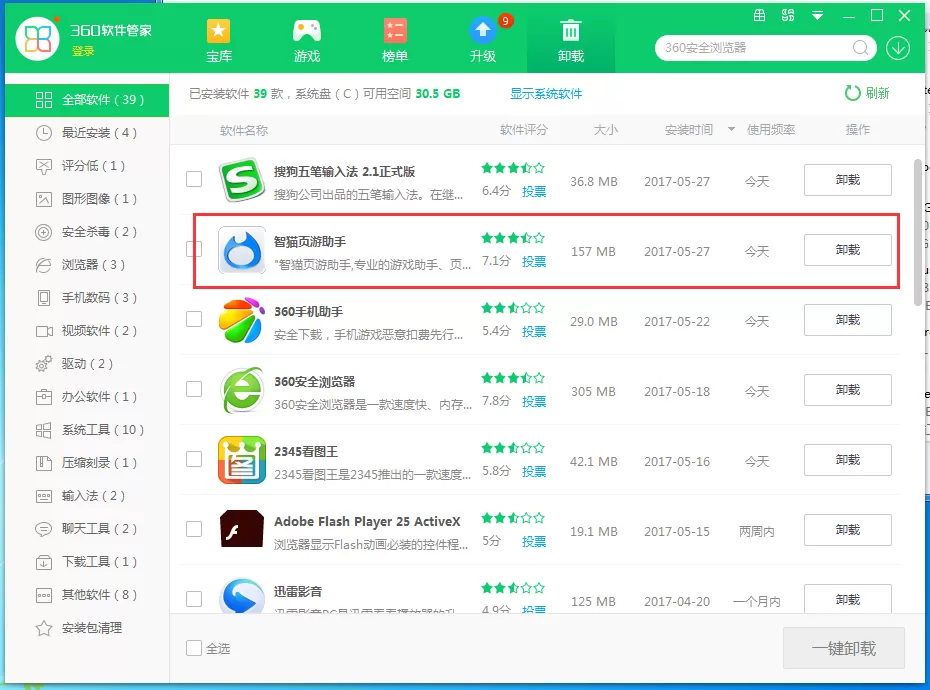Click the 刷新 refresh button
Image resolution: width=930 pixels, height=690 pixels.
867,93
